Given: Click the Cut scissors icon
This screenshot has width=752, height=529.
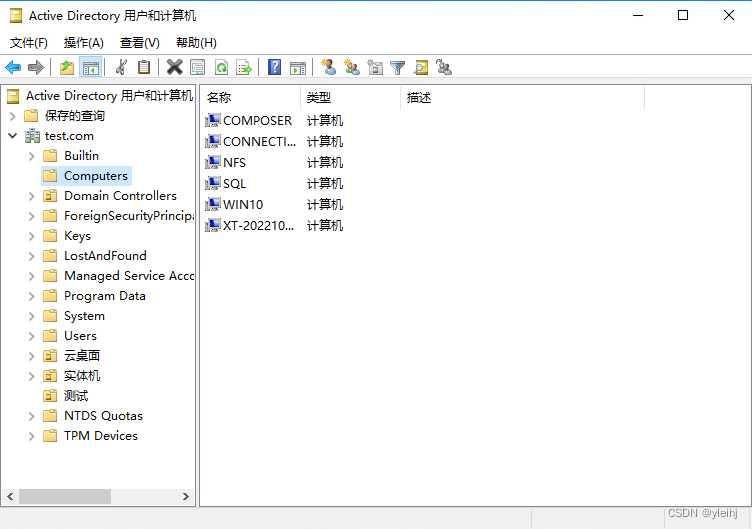Looking at the screenshot, I should [x=121, y=68].
